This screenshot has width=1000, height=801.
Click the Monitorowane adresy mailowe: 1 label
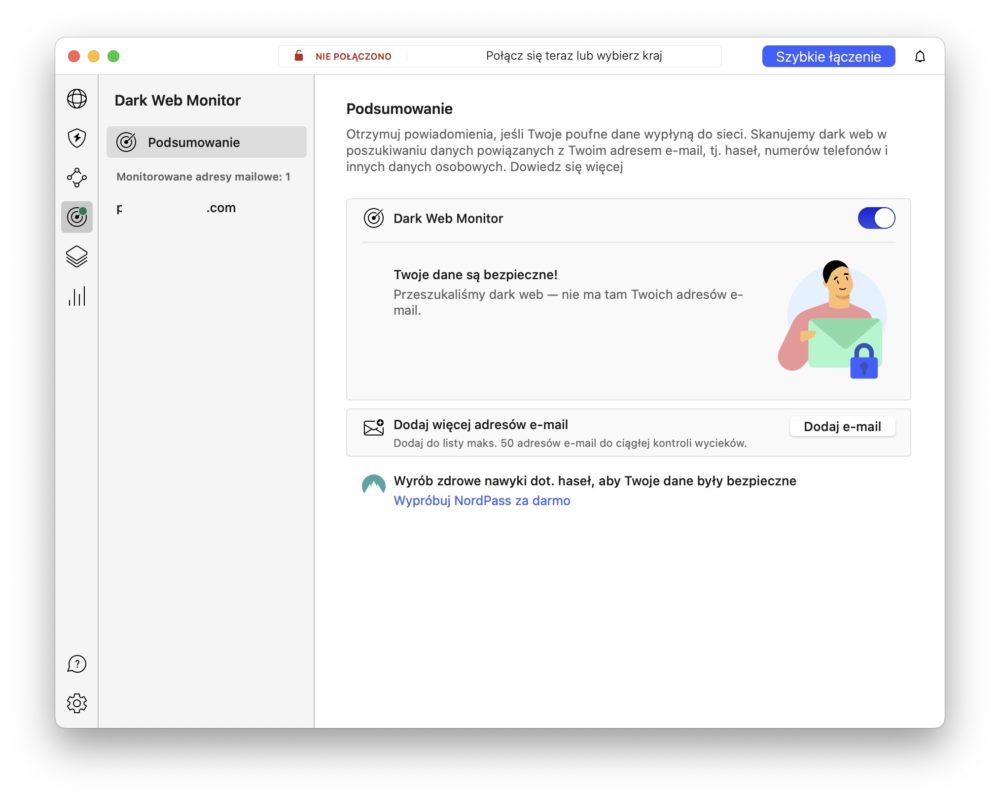[x=203, y=177]
